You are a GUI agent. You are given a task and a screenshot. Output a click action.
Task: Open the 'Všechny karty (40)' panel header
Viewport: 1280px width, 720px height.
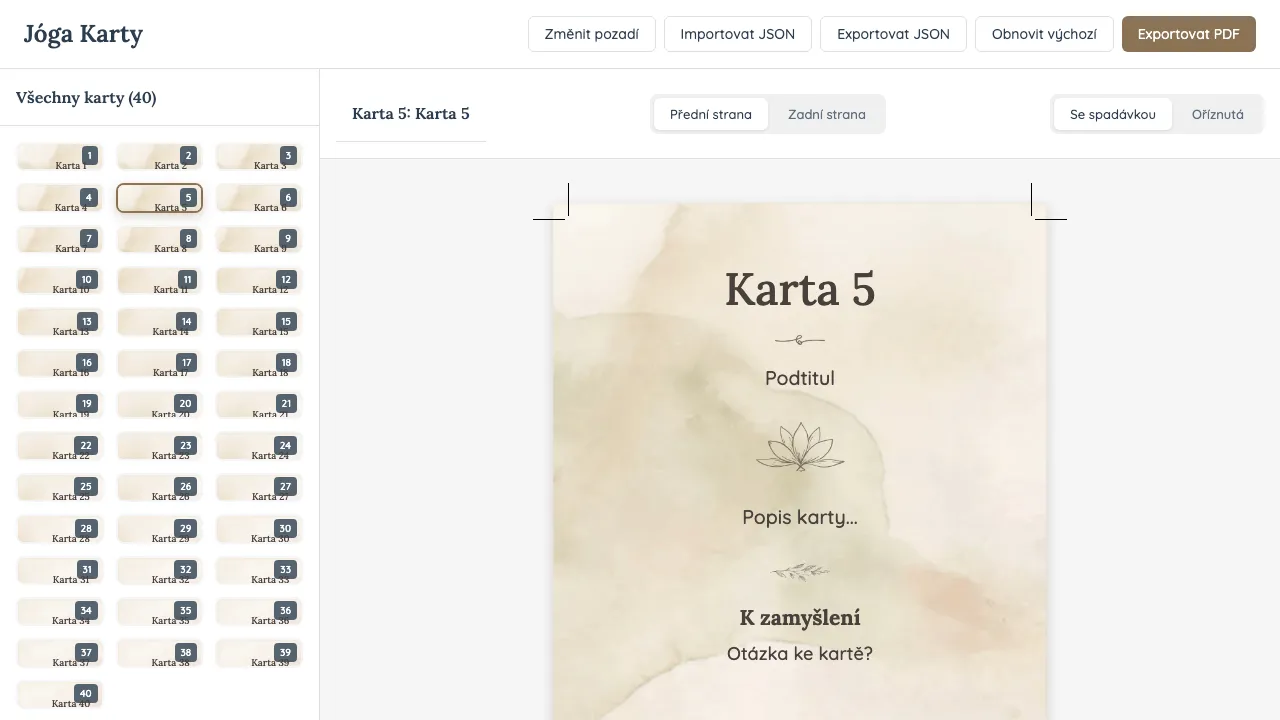(x=85, y=97)
